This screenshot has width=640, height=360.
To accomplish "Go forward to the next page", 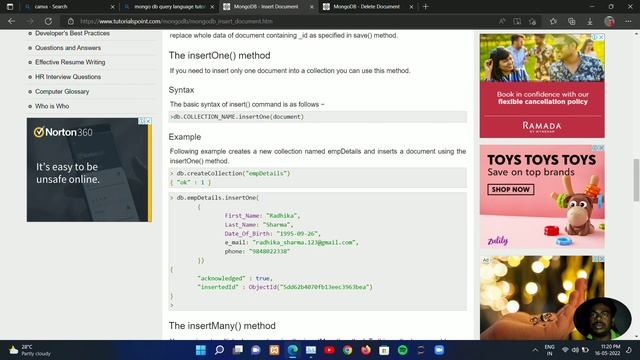I will tap(30, 21).
